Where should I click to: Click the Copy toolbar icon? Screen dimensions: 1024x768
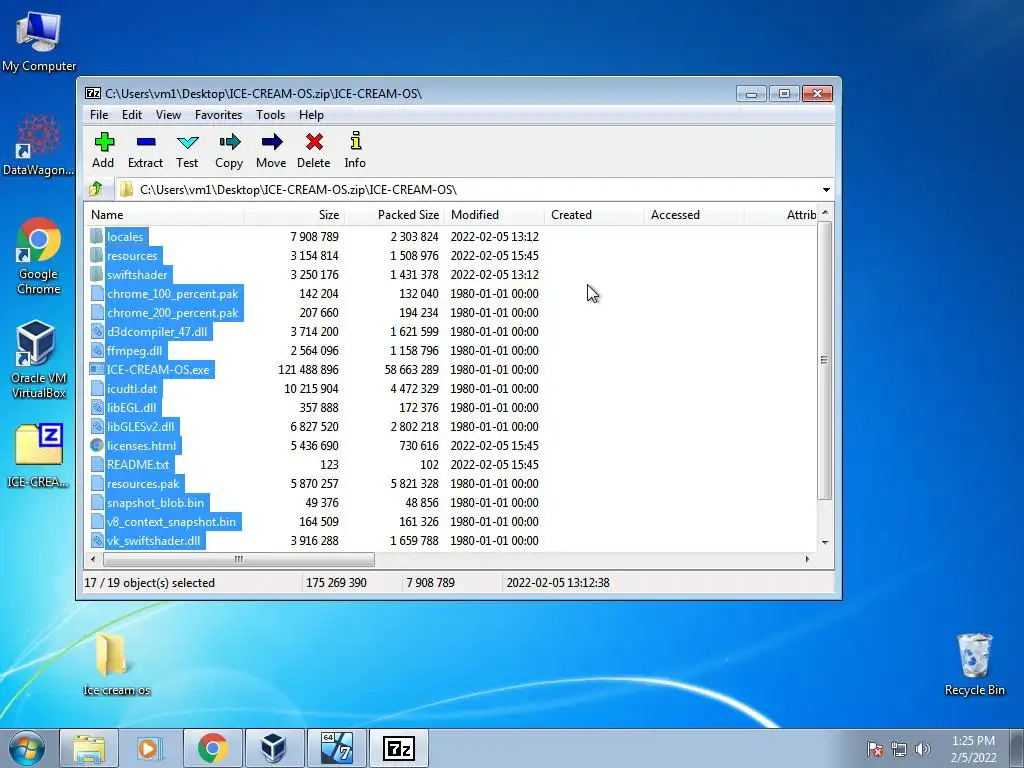(x=229, y=142)
